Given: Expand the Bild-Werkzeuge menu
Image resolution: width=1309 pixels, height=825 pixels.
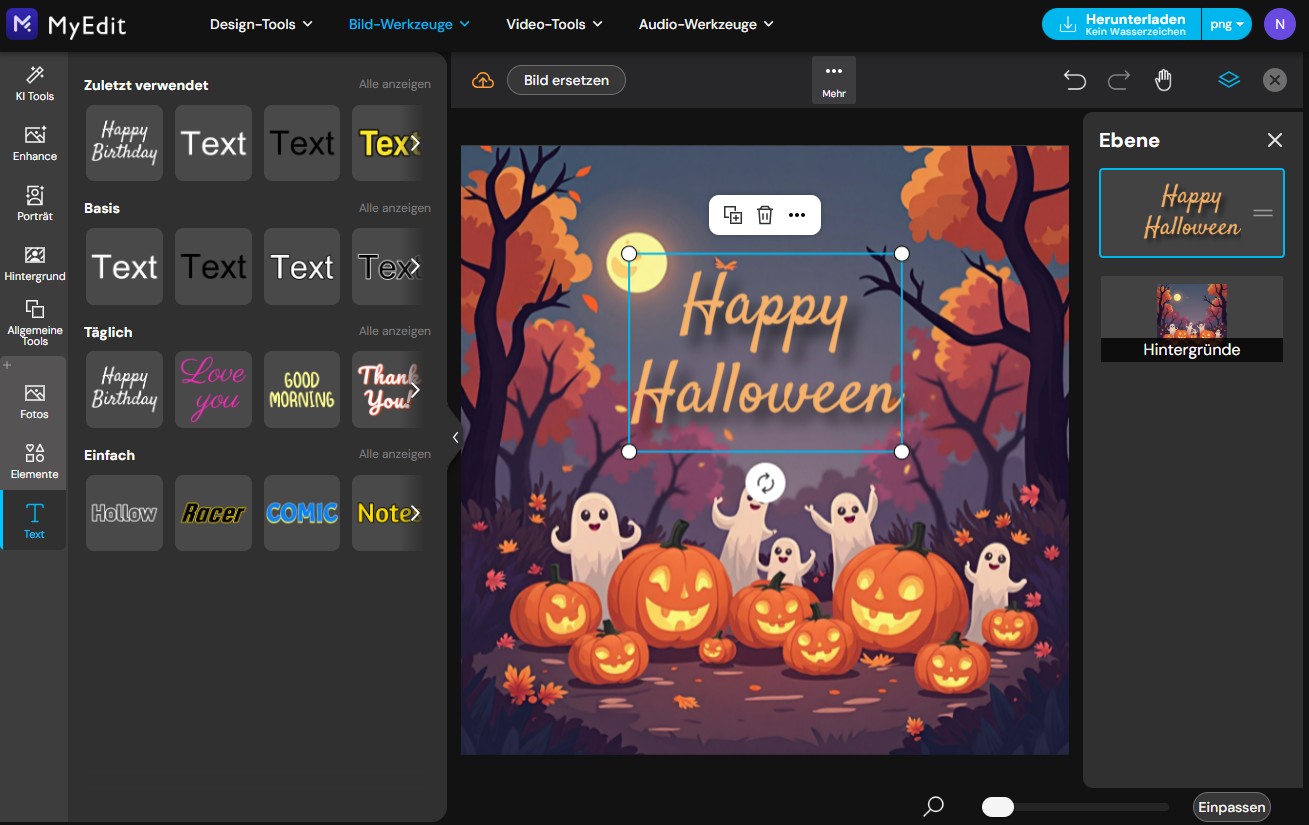Looking at the screenshot, I should point(409,24).
